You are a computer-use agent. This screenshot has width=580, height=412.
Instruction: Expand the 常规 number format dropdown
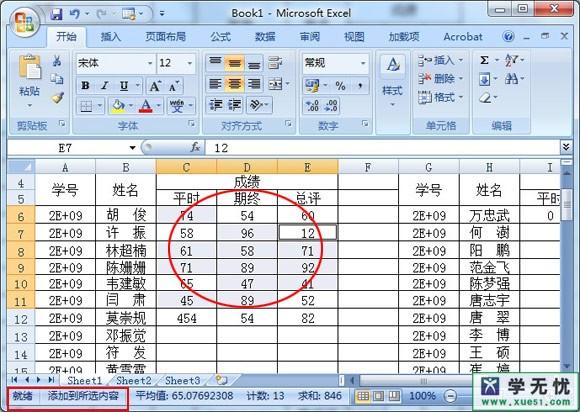tap(363, 63)
